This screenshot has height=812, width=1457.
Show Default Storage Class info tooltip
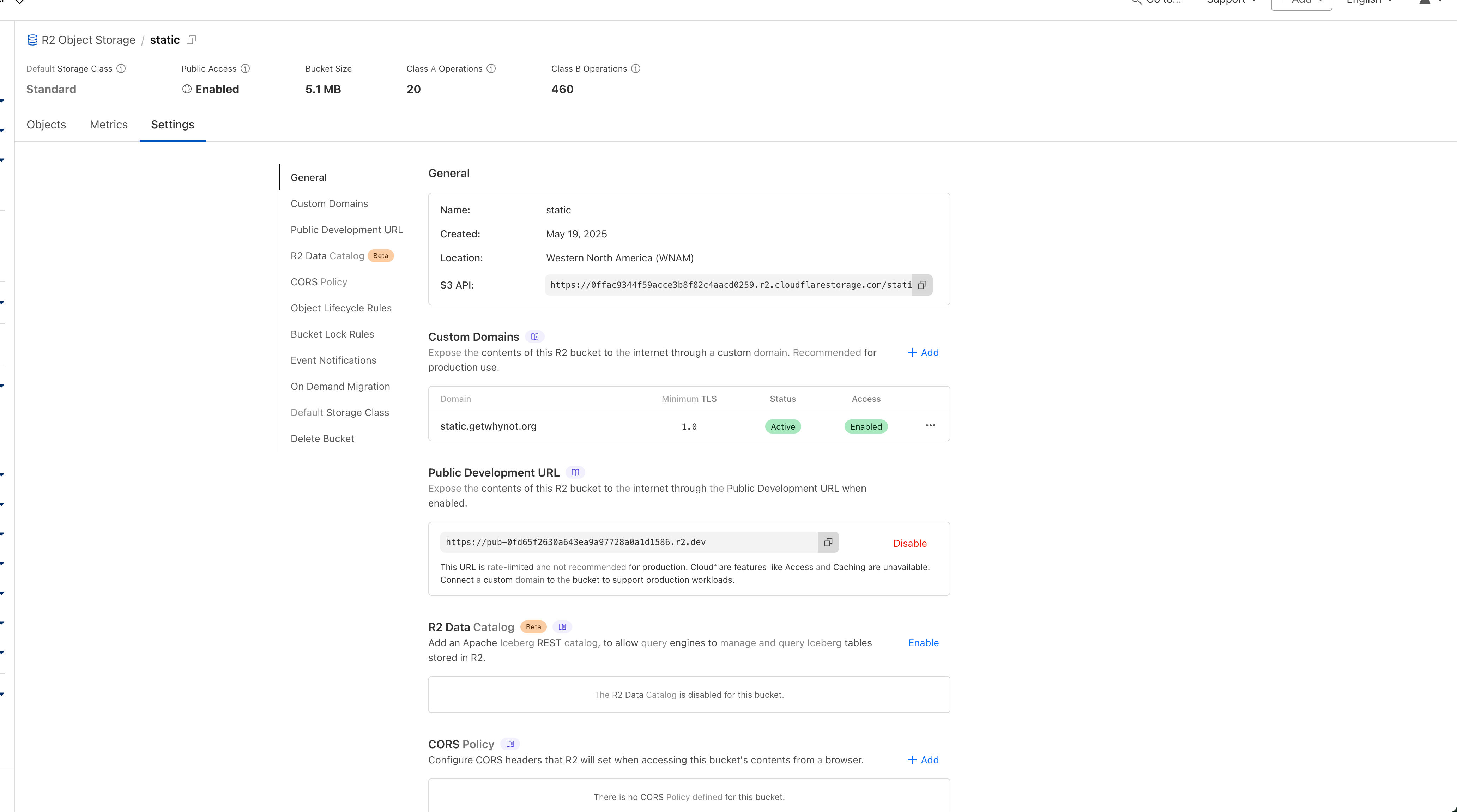pos(121,68)
